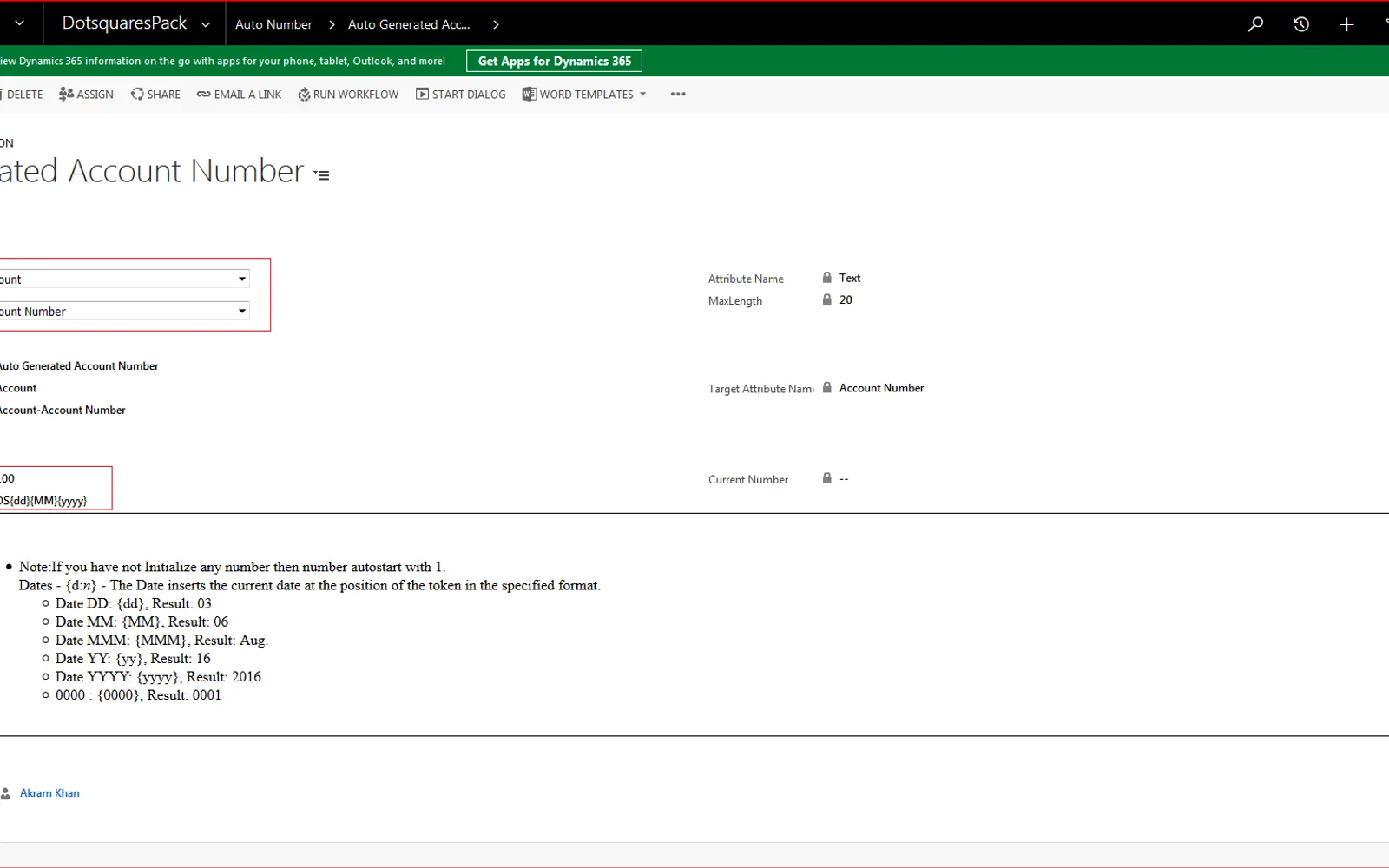Open Akram Khan owner link

[x=49, y=793]
